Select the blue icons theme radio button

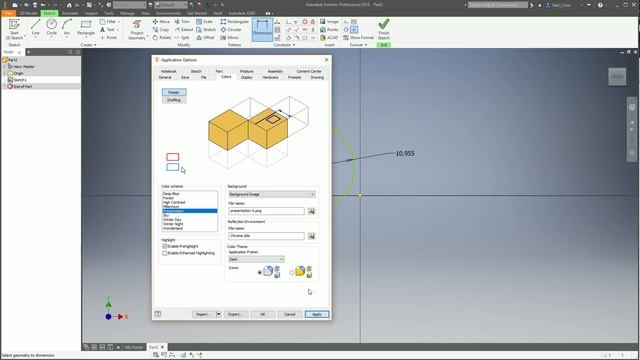[260, 272]
